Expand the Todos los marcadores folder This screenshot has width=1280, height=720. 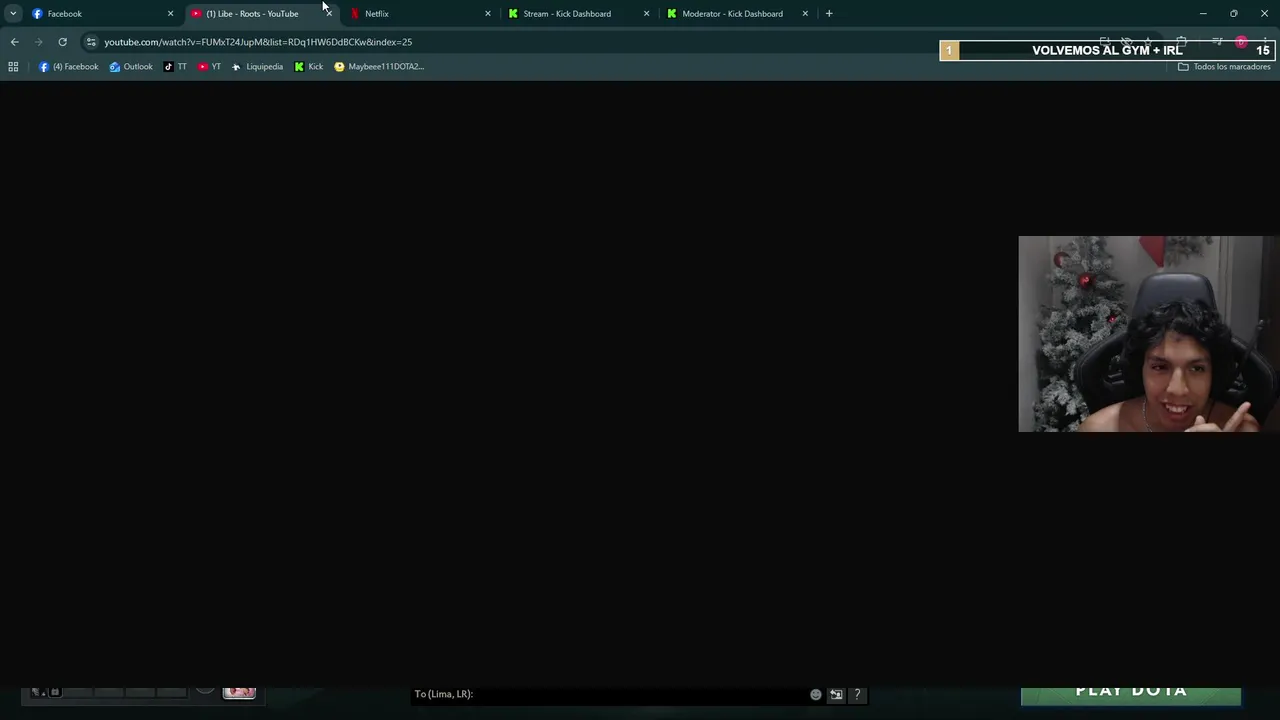pos(1224,67)
